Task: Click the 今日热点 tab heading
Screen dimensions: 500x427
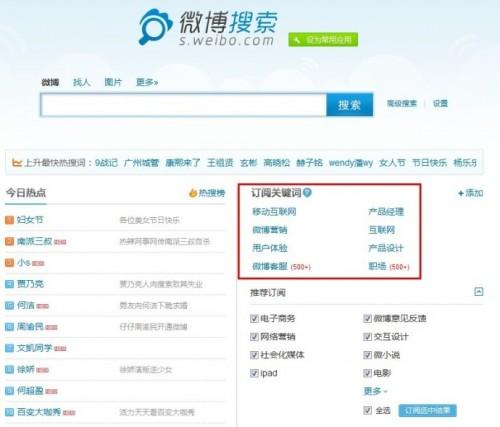Action: (x=26, y=193)
